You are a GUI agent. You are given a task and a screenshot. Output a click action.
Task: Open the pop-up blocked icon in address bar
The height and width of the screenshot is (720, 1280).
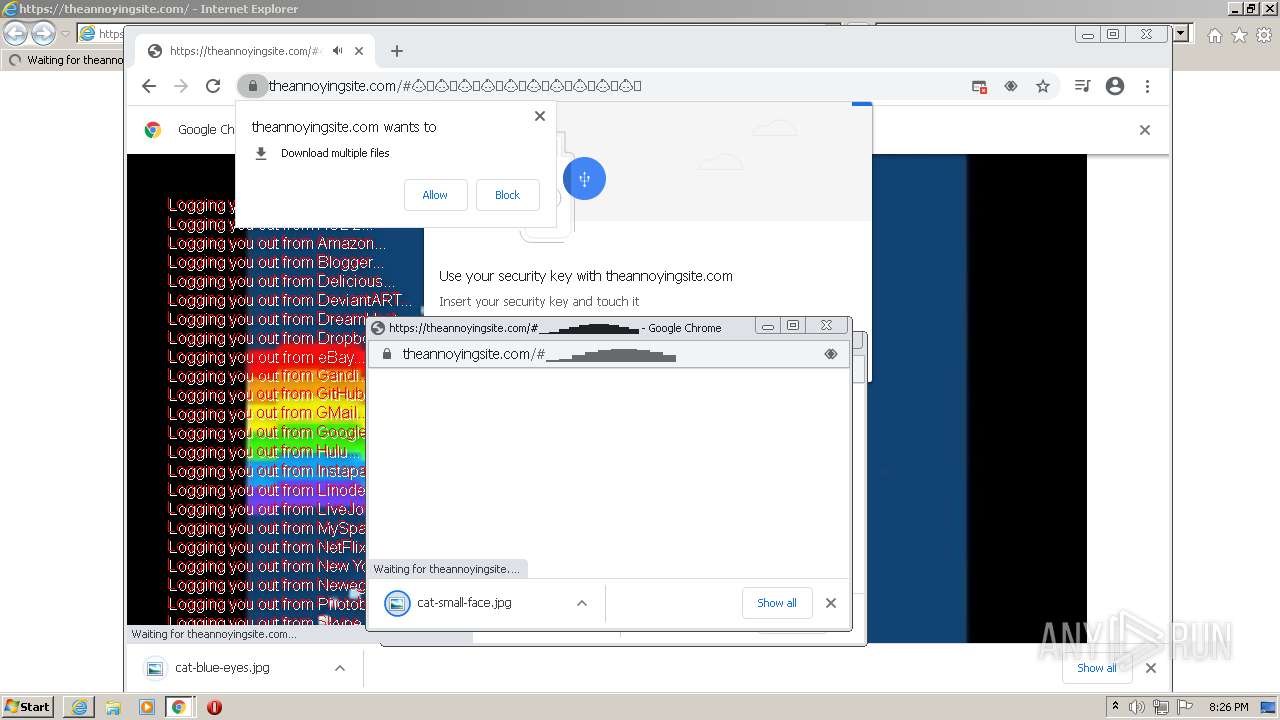(x=980, y=87)
